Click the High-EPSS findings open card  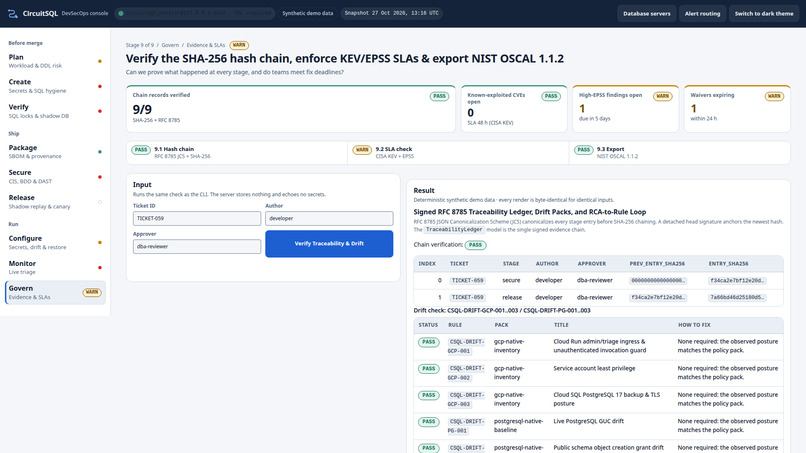point(626,108)
